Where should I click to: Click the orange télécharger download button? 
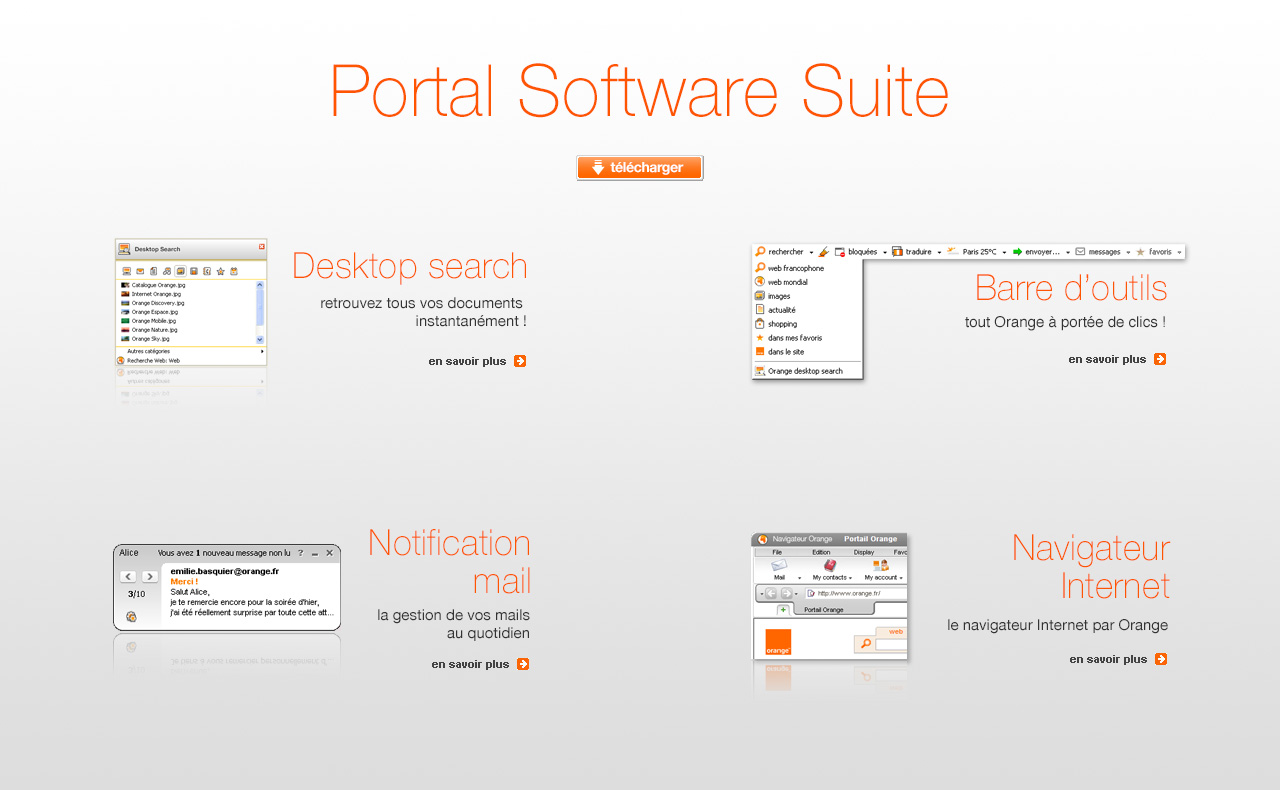[640, 168]
